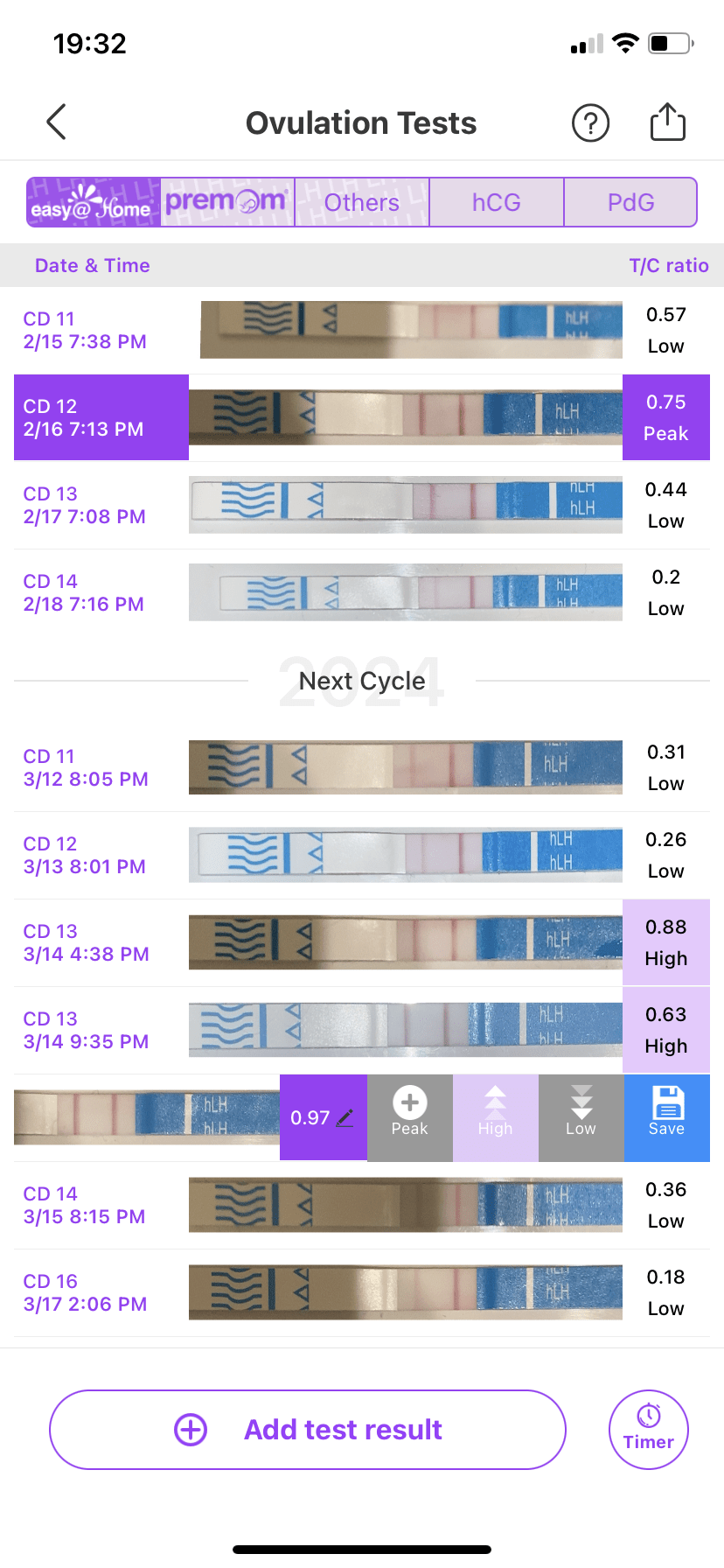Switch to the PdG tab
The height and width of the screenshot is (1568, 724).
pyautogui.click(x=630, y=202)
